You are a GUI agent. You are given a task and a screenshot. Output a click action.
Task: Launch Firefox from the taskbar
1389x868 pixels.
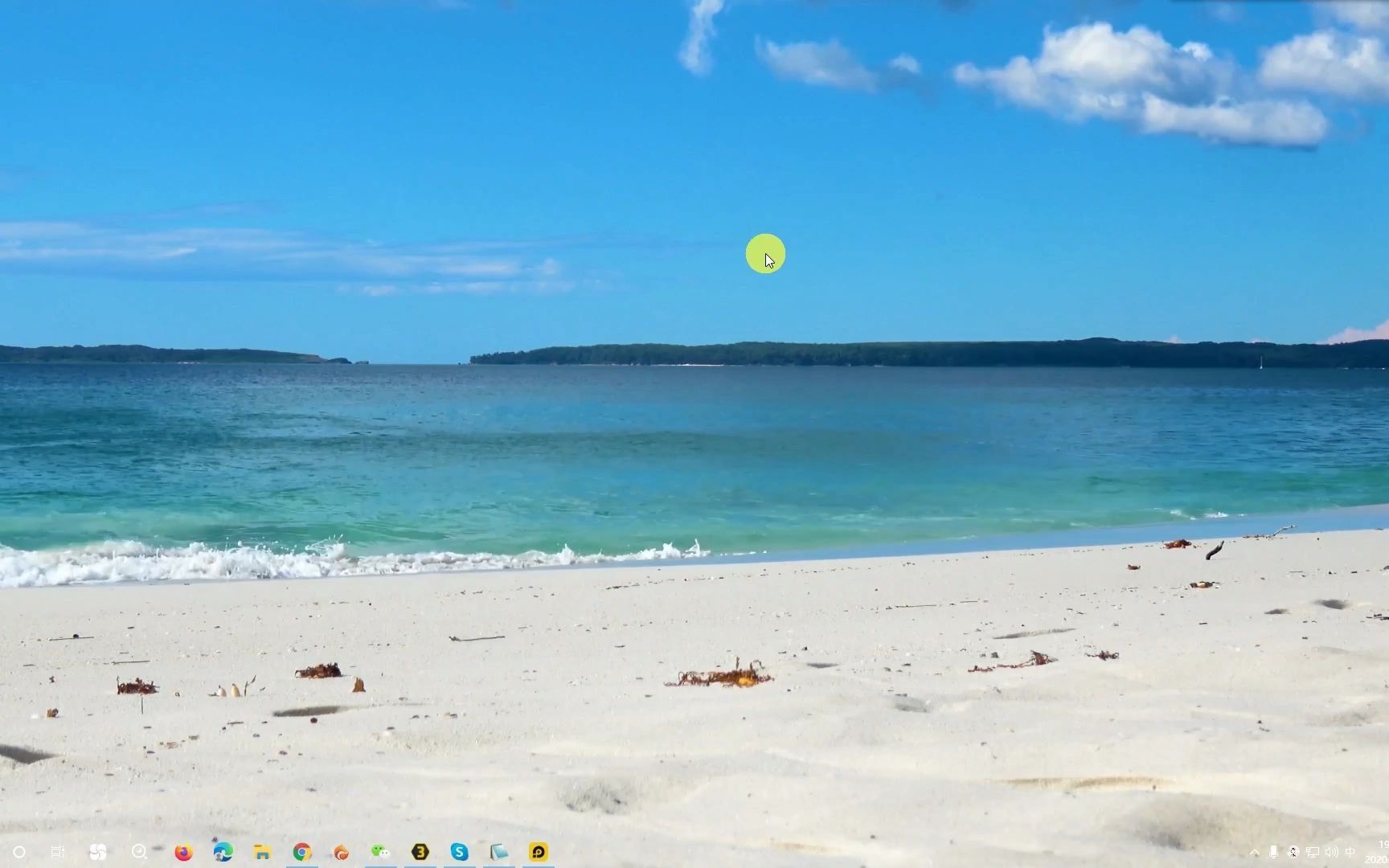(183, 852)
